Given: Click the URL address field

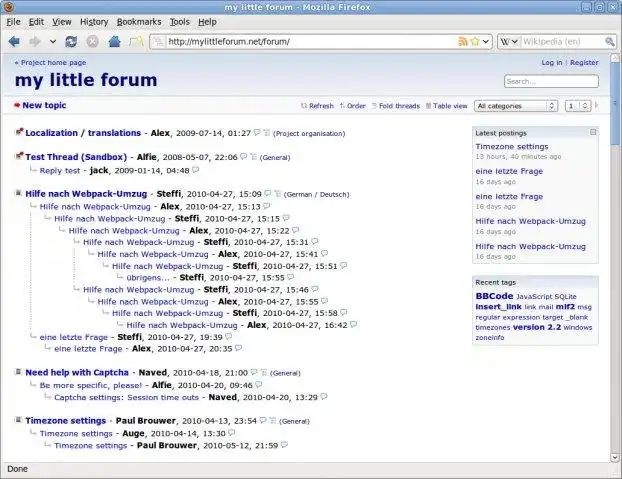Looking at the screenshot, I should (x=311, y=41).
